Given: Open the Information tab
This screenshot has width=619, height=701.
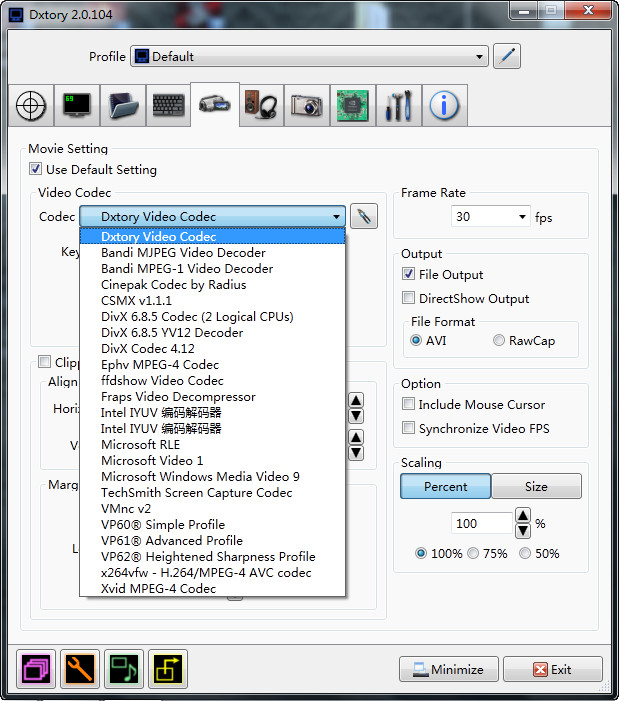Looking at the screenshot, I should point(445,106).
